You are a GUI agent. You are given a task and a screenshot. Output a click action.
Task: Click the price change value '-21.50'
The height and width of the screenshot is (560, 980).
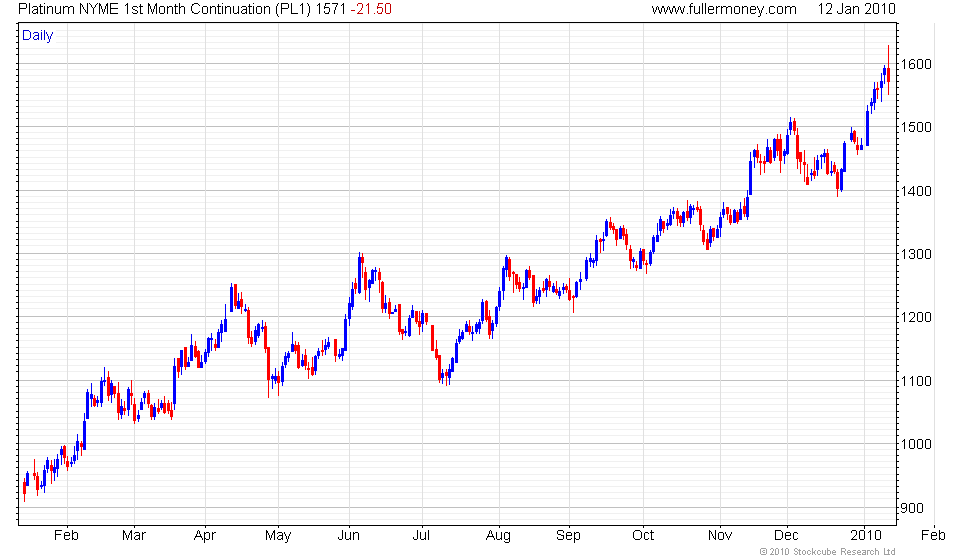371,9
